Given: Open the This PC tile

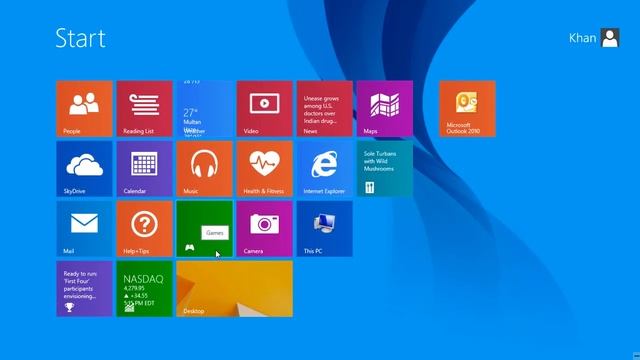Looking at the screenshot, I should pos(324,229).
